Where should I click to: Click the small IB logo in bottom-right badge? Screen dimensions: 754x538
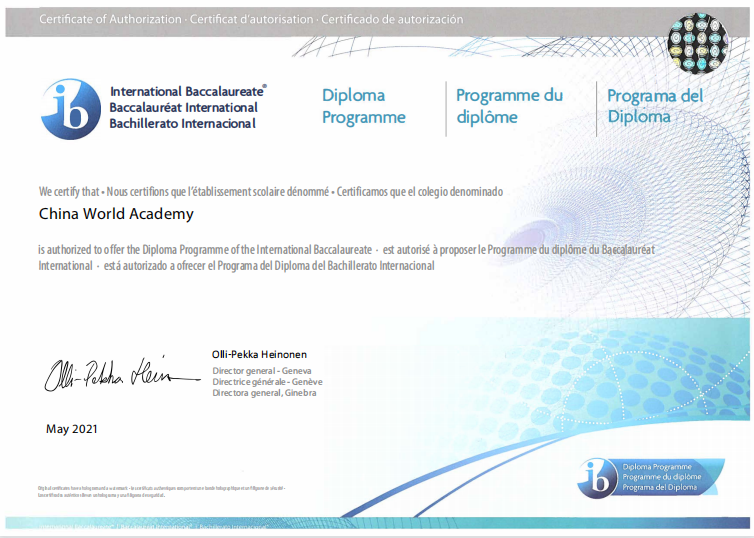click(x=598, y=478)
